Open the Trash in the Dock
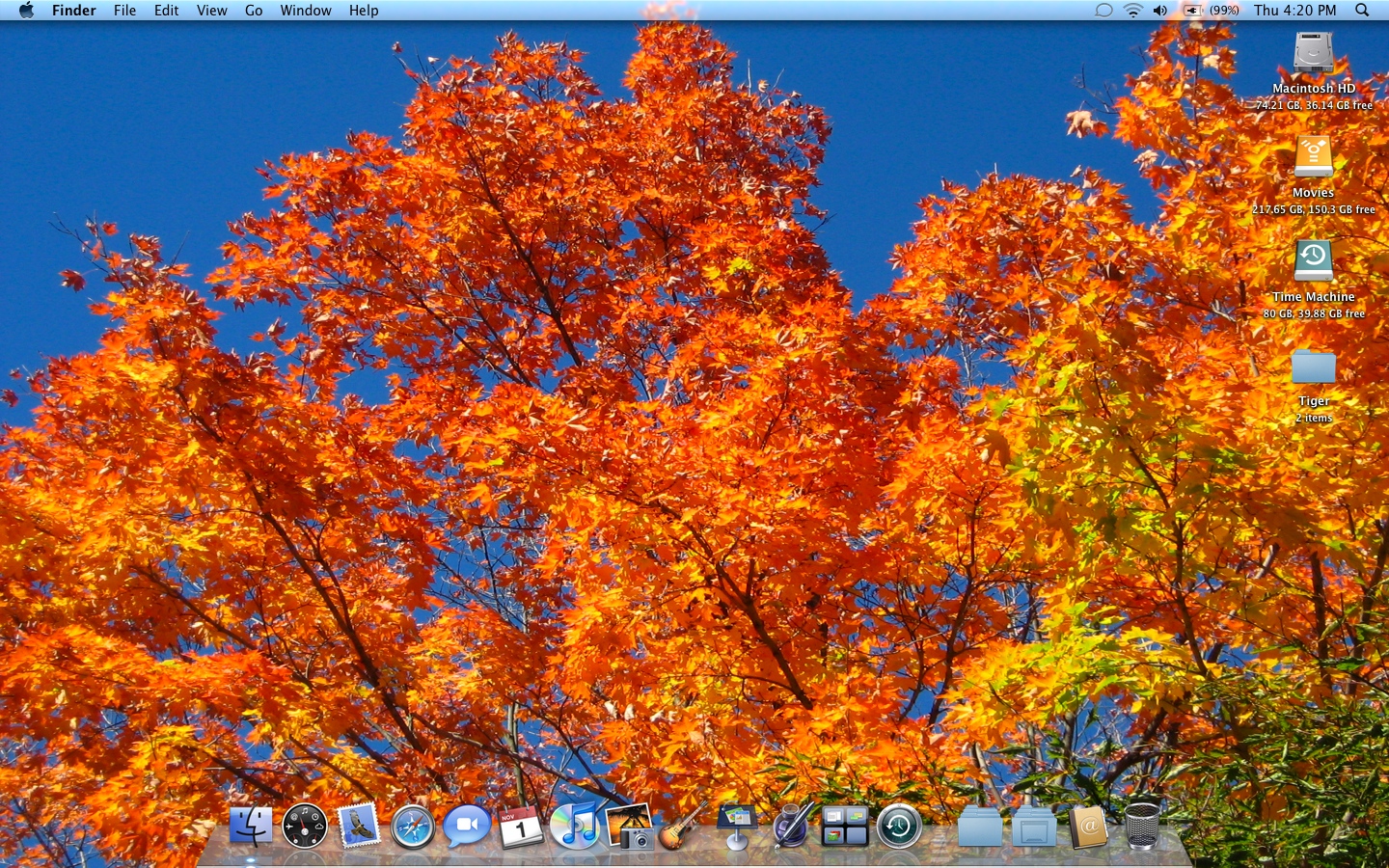Screen dimensions: 1389x868 [x=1142, y=827]
